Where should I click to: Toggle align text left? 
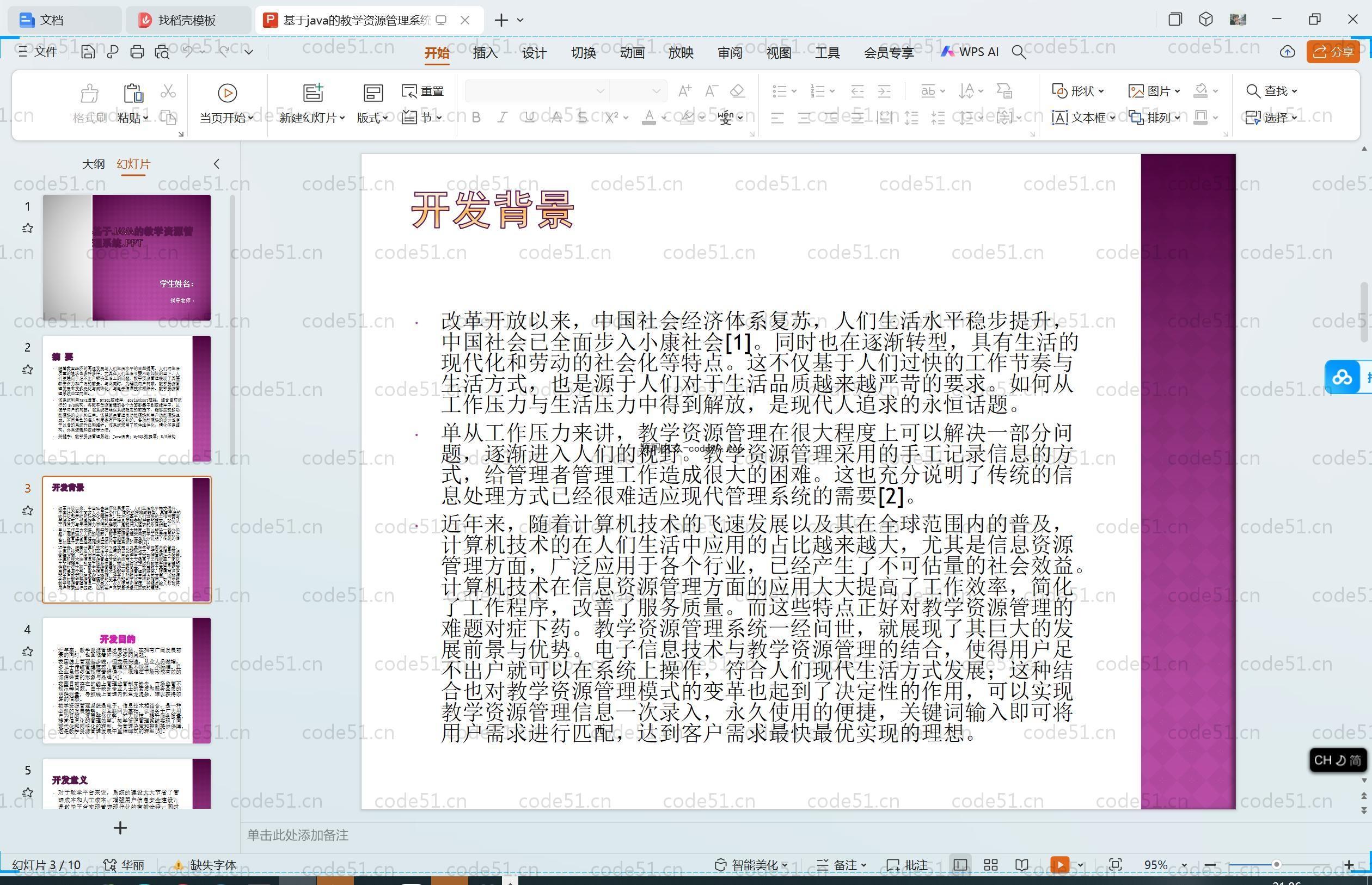point(777,119)
